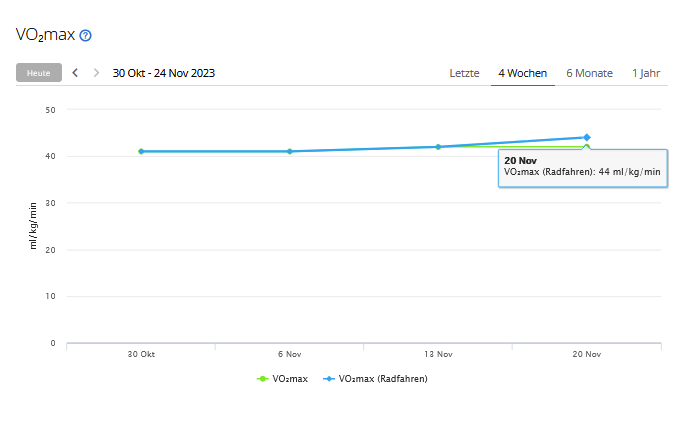Click the ml/kg/min y-axis label

pos(32,225)
